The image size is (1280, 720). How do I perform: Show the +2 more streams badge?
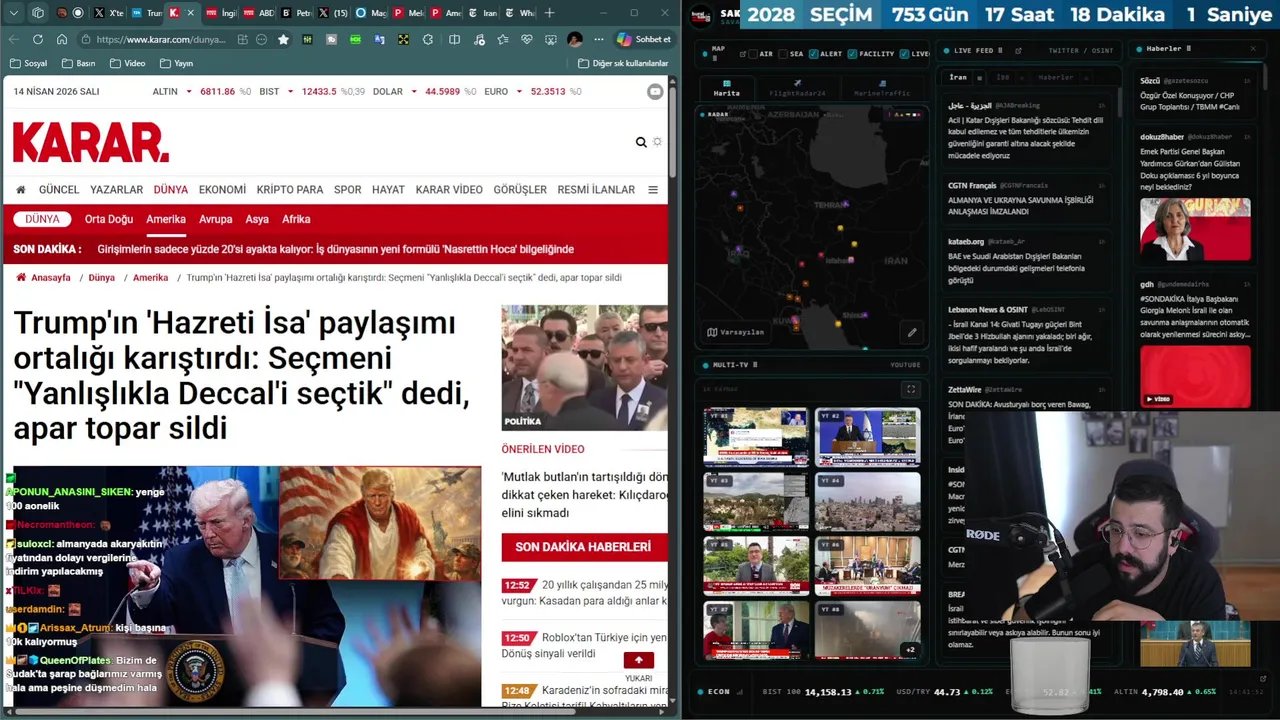(909, 650)
